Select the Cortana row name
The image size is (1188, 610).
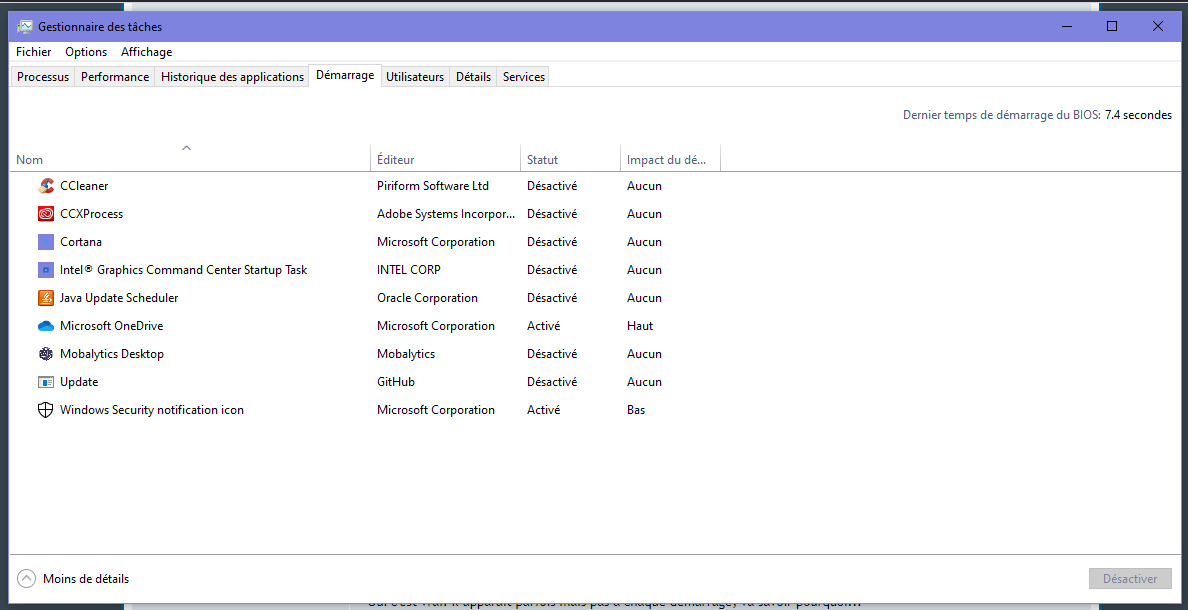click(81, 242)
